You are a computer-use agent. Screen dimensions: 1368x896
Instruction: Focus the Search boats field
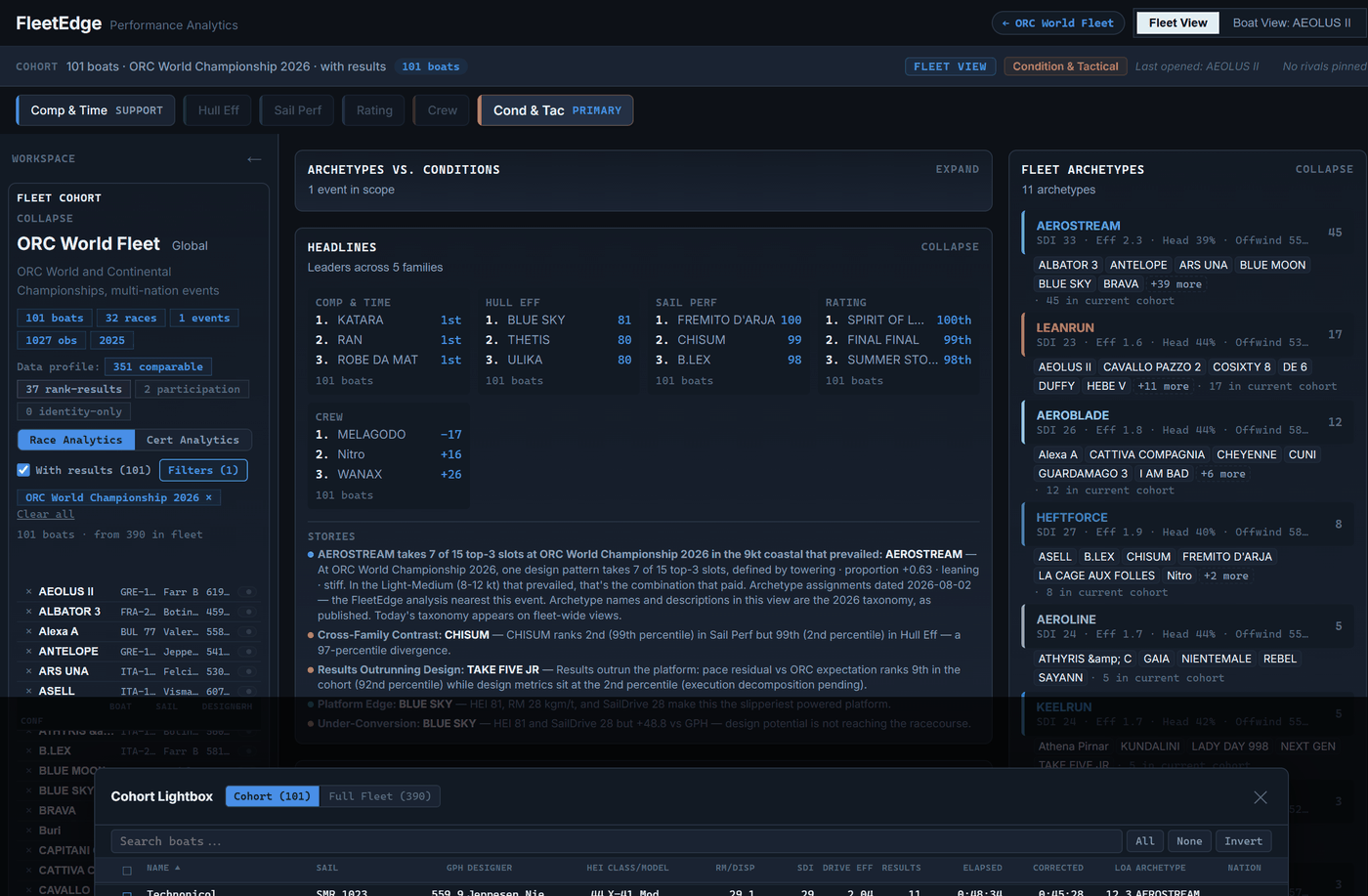click(x=617, y=841)
